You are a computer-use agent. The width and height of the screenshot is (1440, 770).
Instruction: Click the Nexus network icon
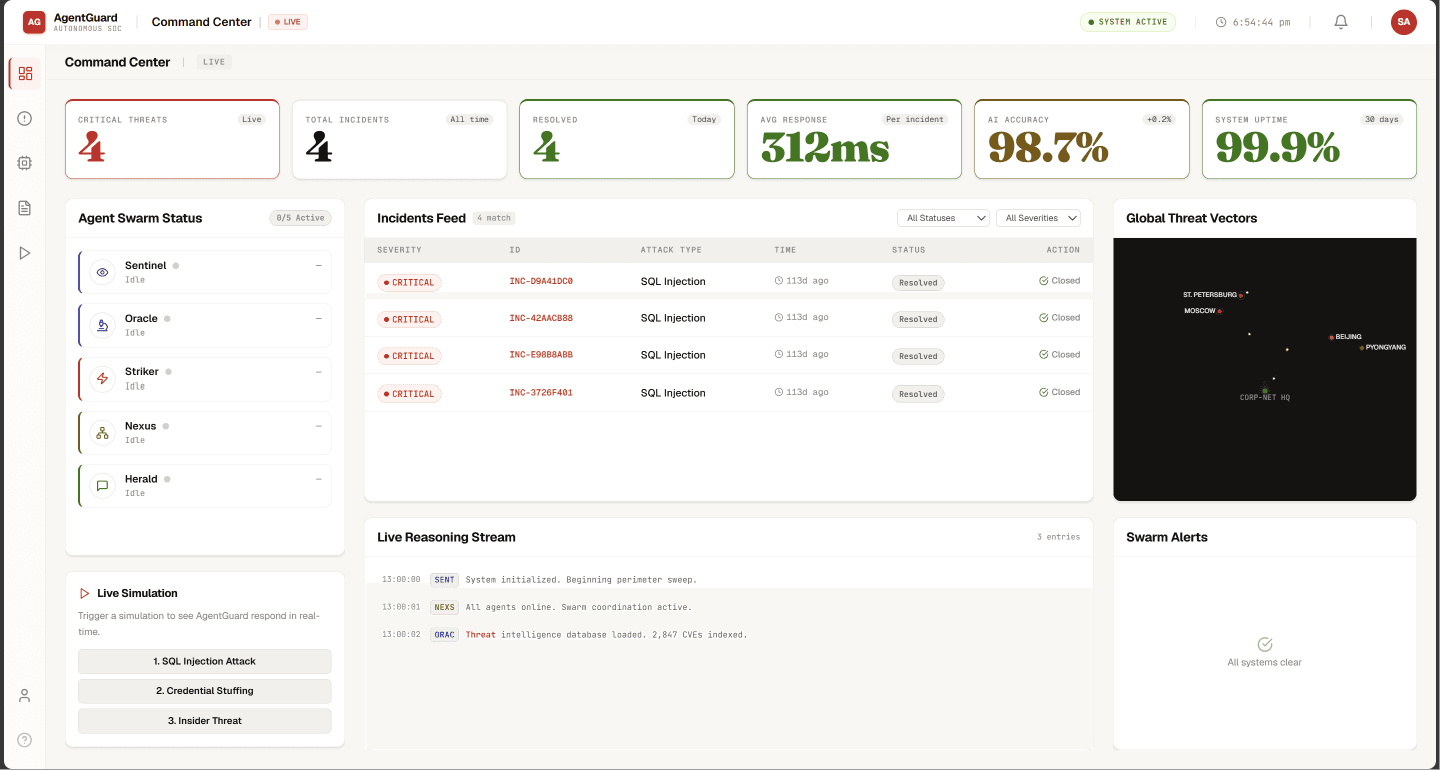pyautogui.click(x=102, y=432)
